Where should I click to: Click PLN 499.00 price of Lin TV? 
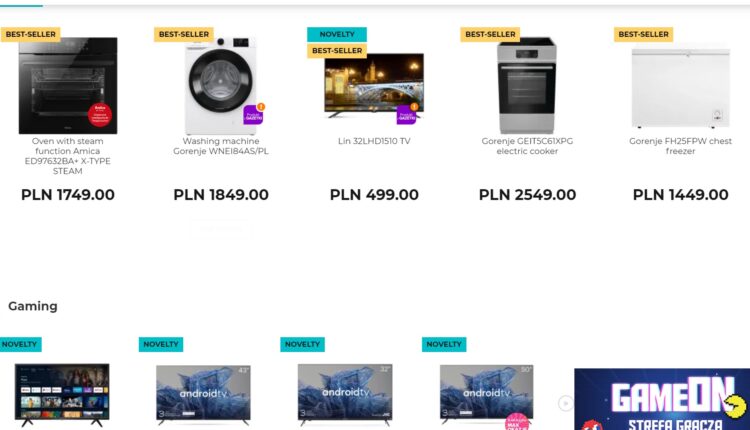[x=374, y=195]
